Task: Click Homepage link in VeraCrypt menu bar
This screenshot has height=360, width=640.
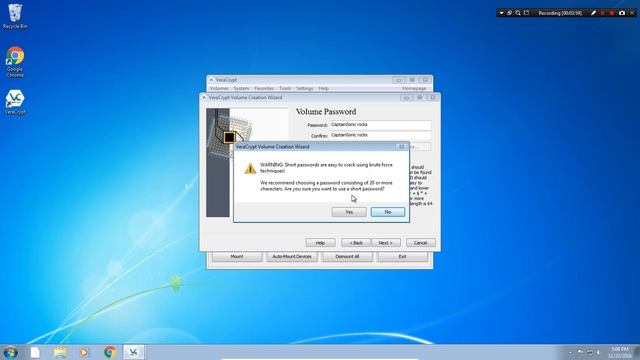Action: coord(414,88)
